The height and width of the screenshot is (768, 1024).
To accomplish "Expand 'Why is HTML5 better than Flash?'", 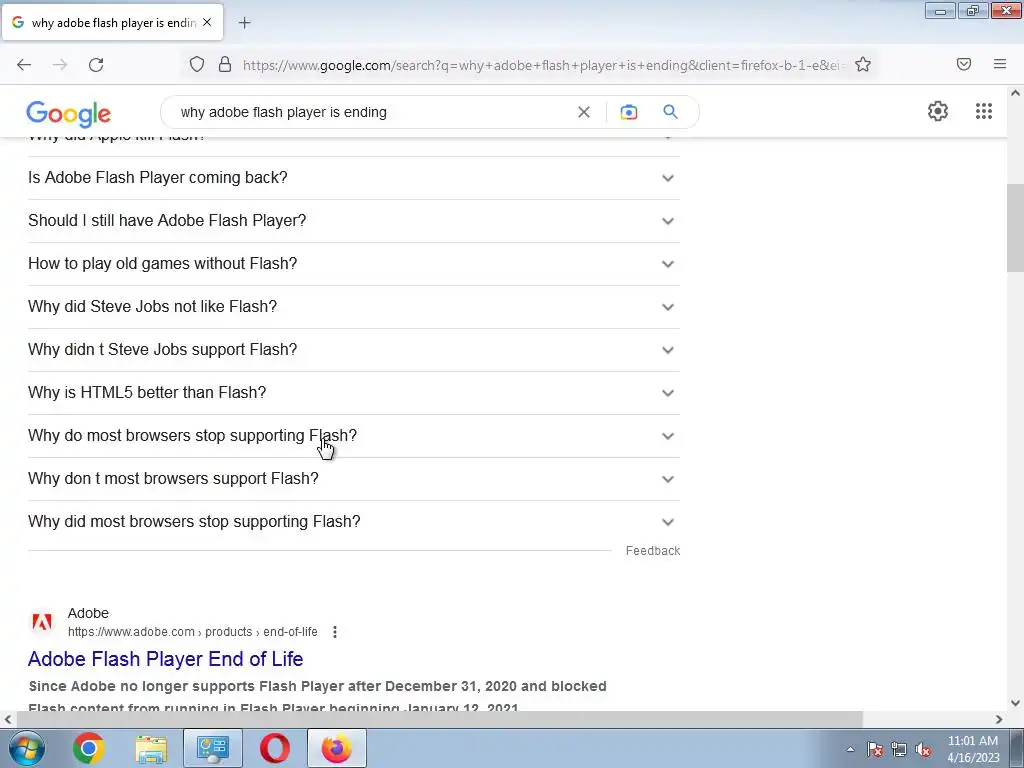I will click(353, 393).
